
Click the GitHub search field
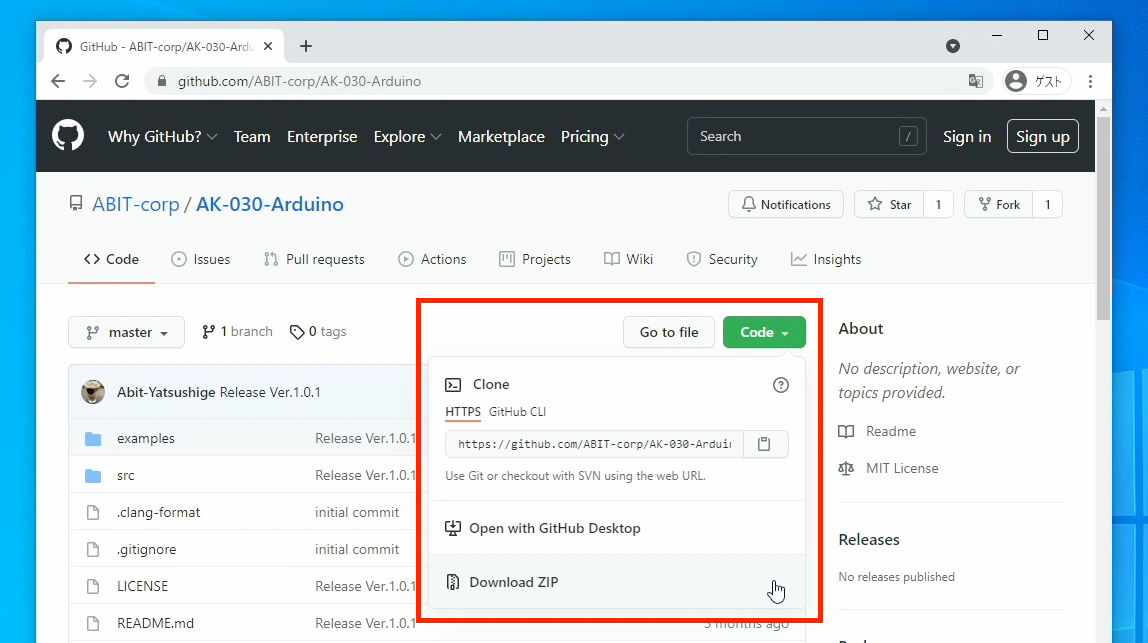[807, 136]
